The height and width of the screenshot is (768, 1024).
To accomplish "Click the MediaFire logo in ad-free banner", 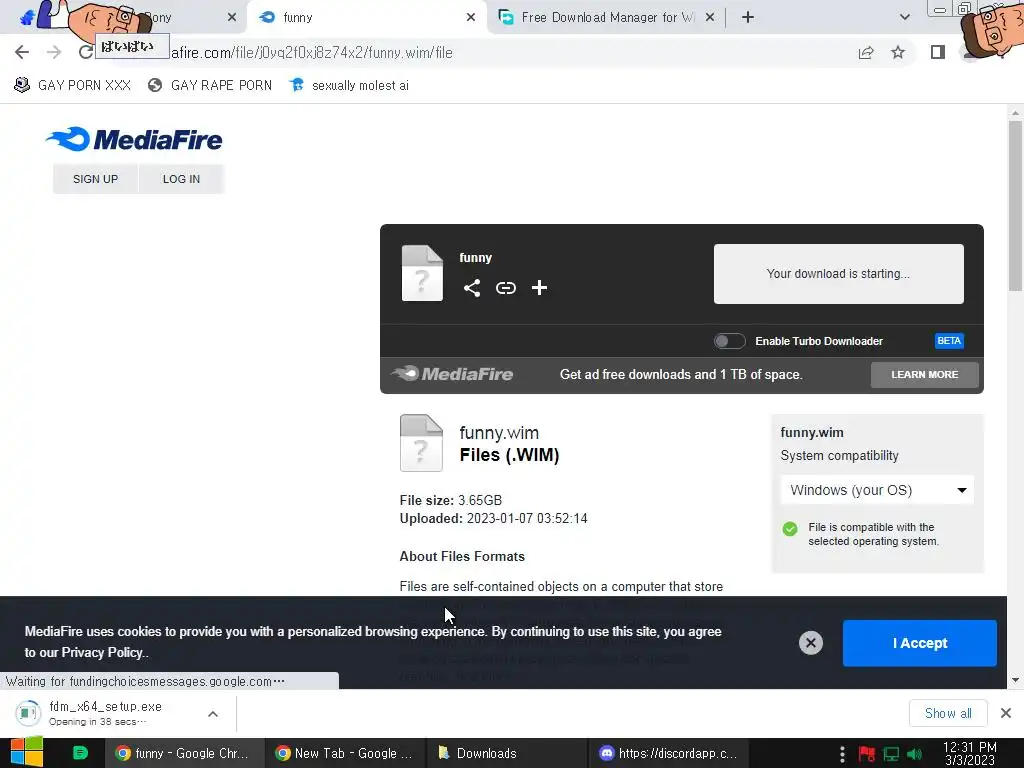I will click(x=452, y=374).
